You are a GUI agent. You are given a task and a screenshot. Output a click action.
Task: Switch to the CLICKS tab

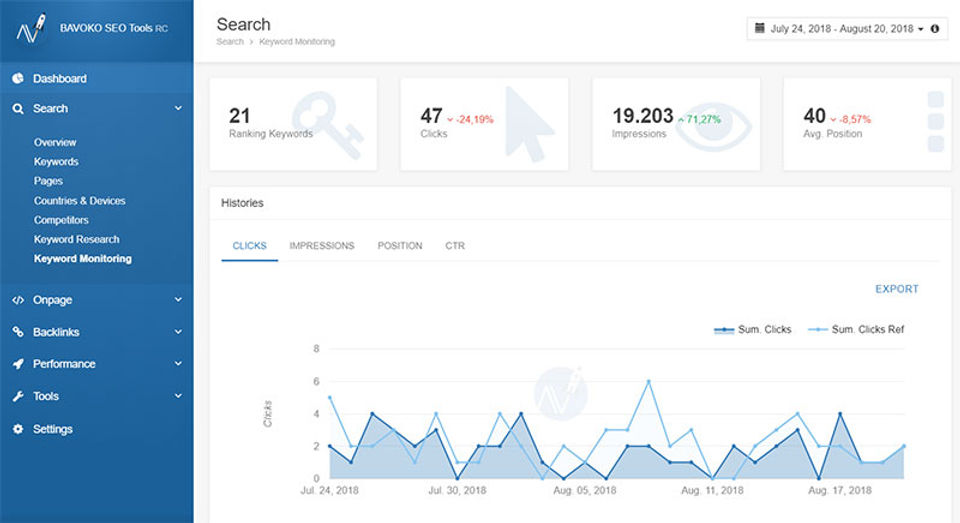(249, 246)
